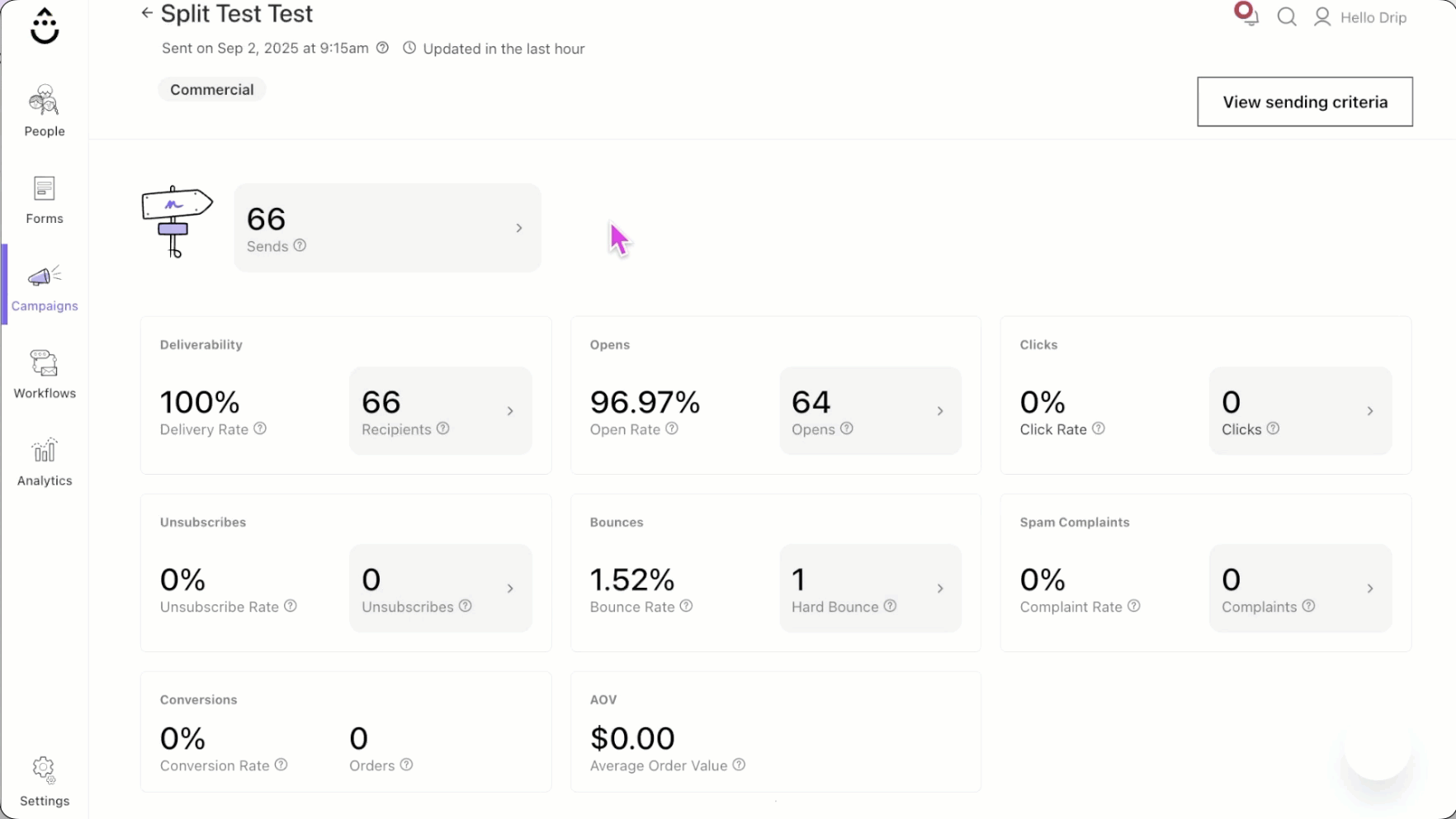Click the help icon beside Clicks
The image size is (1456, 819).
click(1274, 428)
